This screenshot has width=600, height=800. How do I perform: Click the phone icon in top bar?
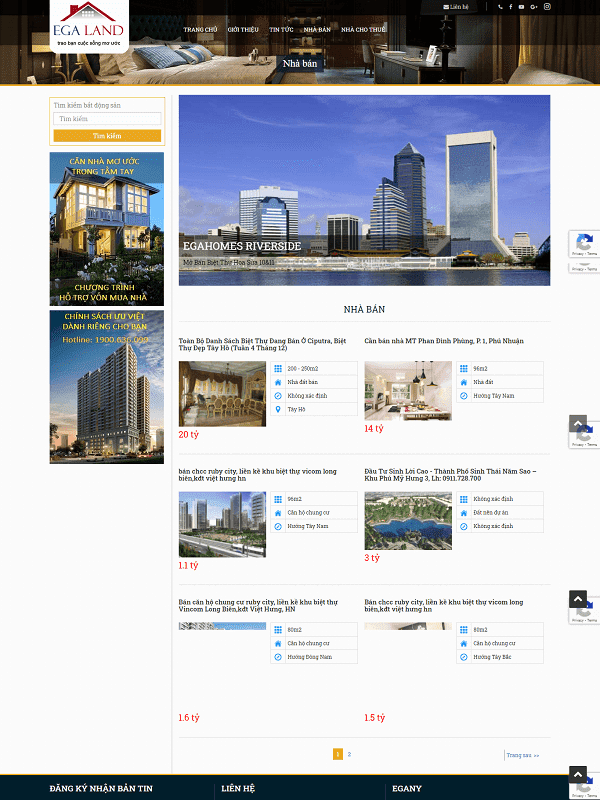pyautogui.click(x=499, y=7)
